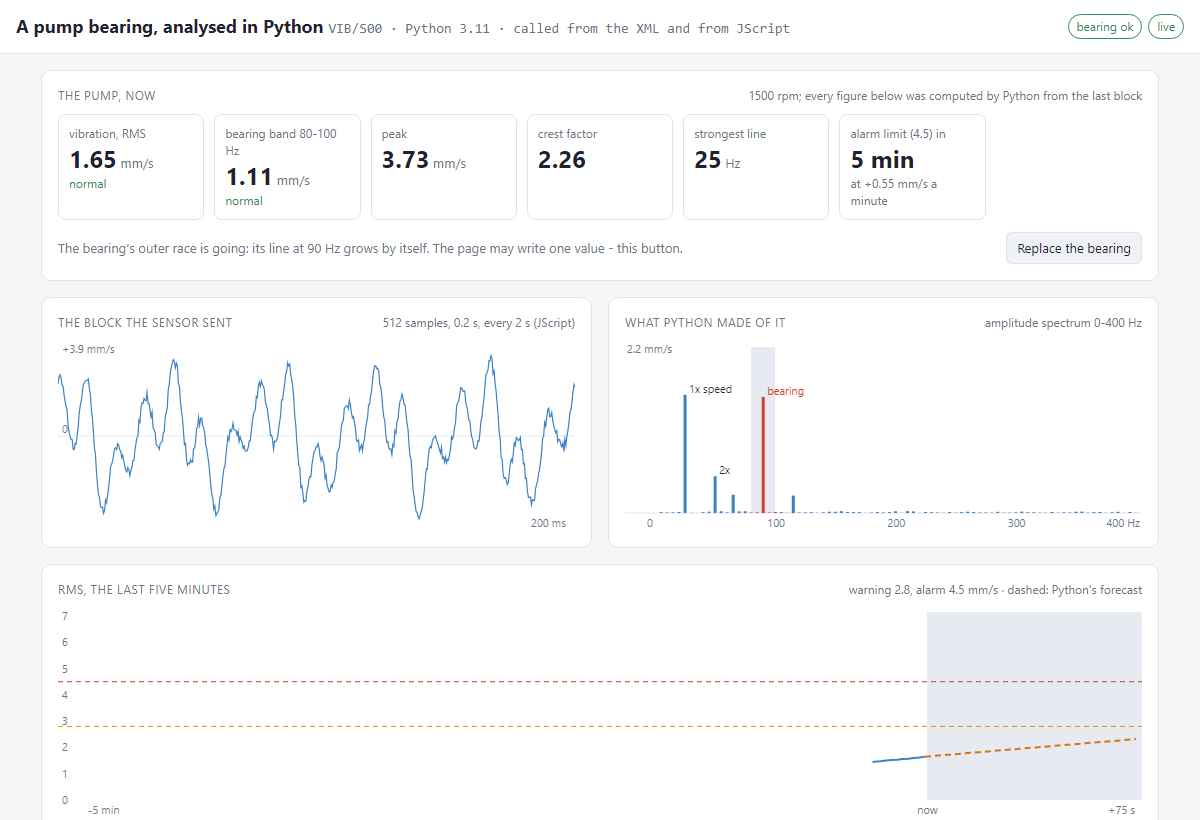Click the "now" label on the RMS time axis
The width and height of the screenshot is (1200, 820).
[x=928, y=810]
